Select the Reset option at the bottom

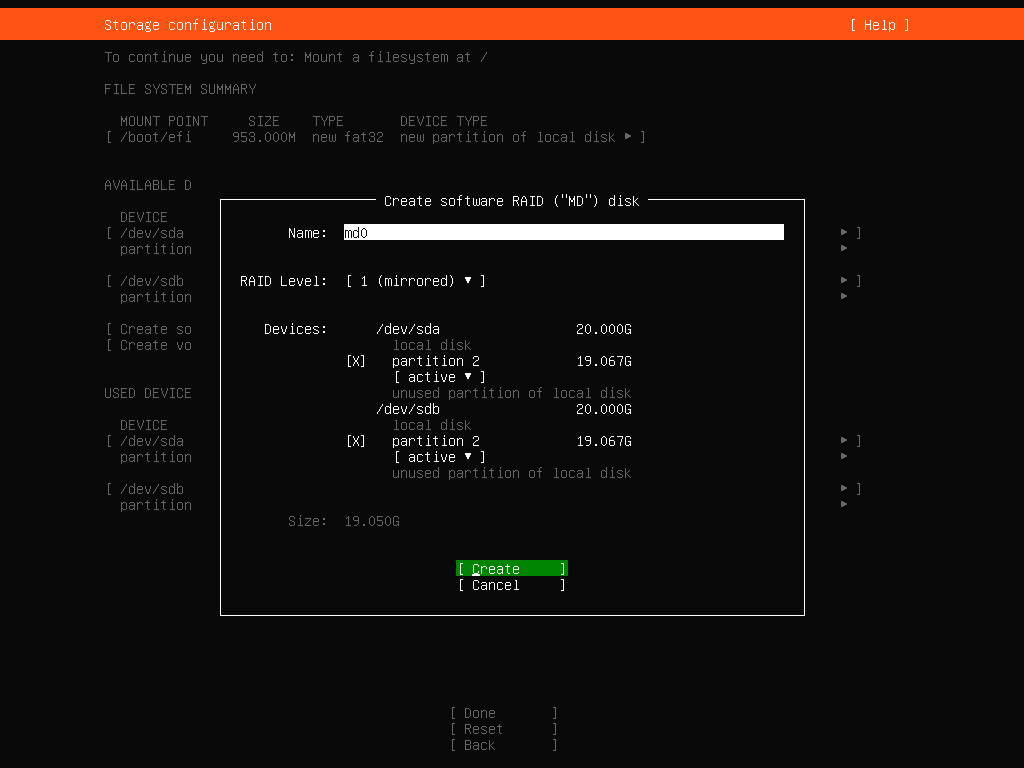pyautogui.click(x=503, y=729)
